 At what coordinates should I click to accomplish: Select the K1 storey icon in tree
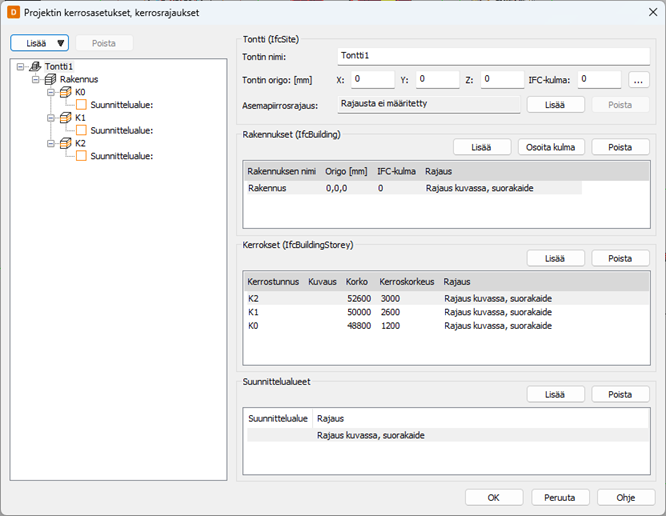(x=66, y=118)
